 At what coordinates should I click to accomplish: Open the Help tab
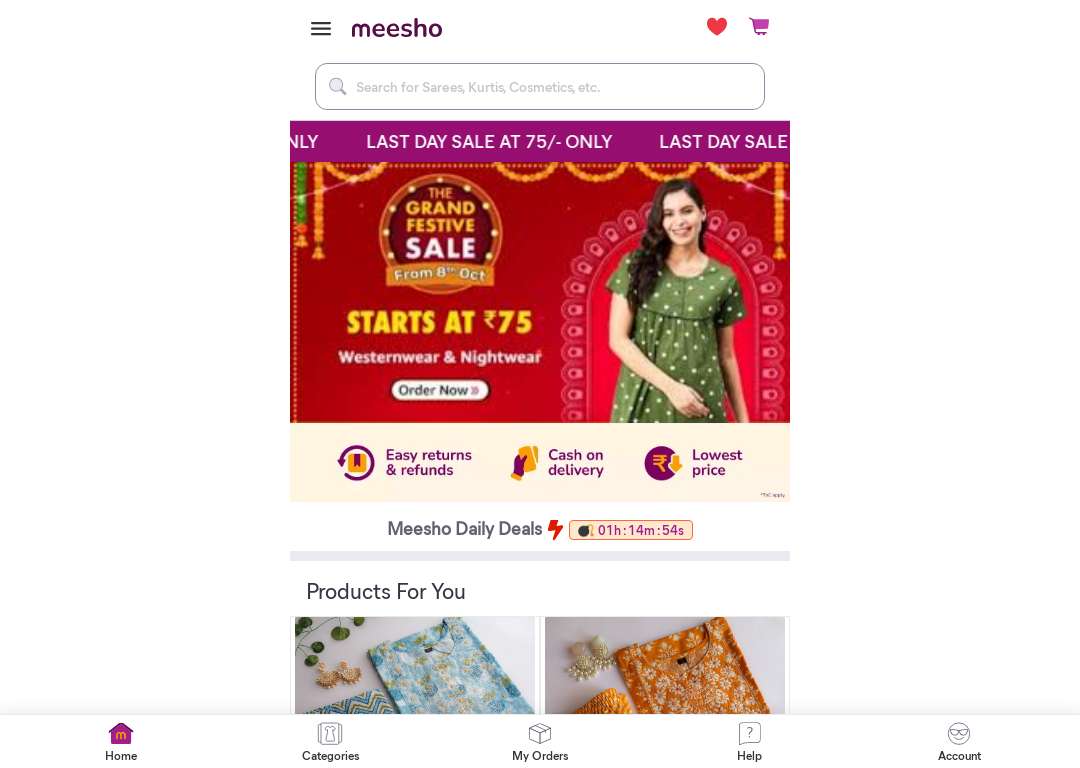(749, 742)
